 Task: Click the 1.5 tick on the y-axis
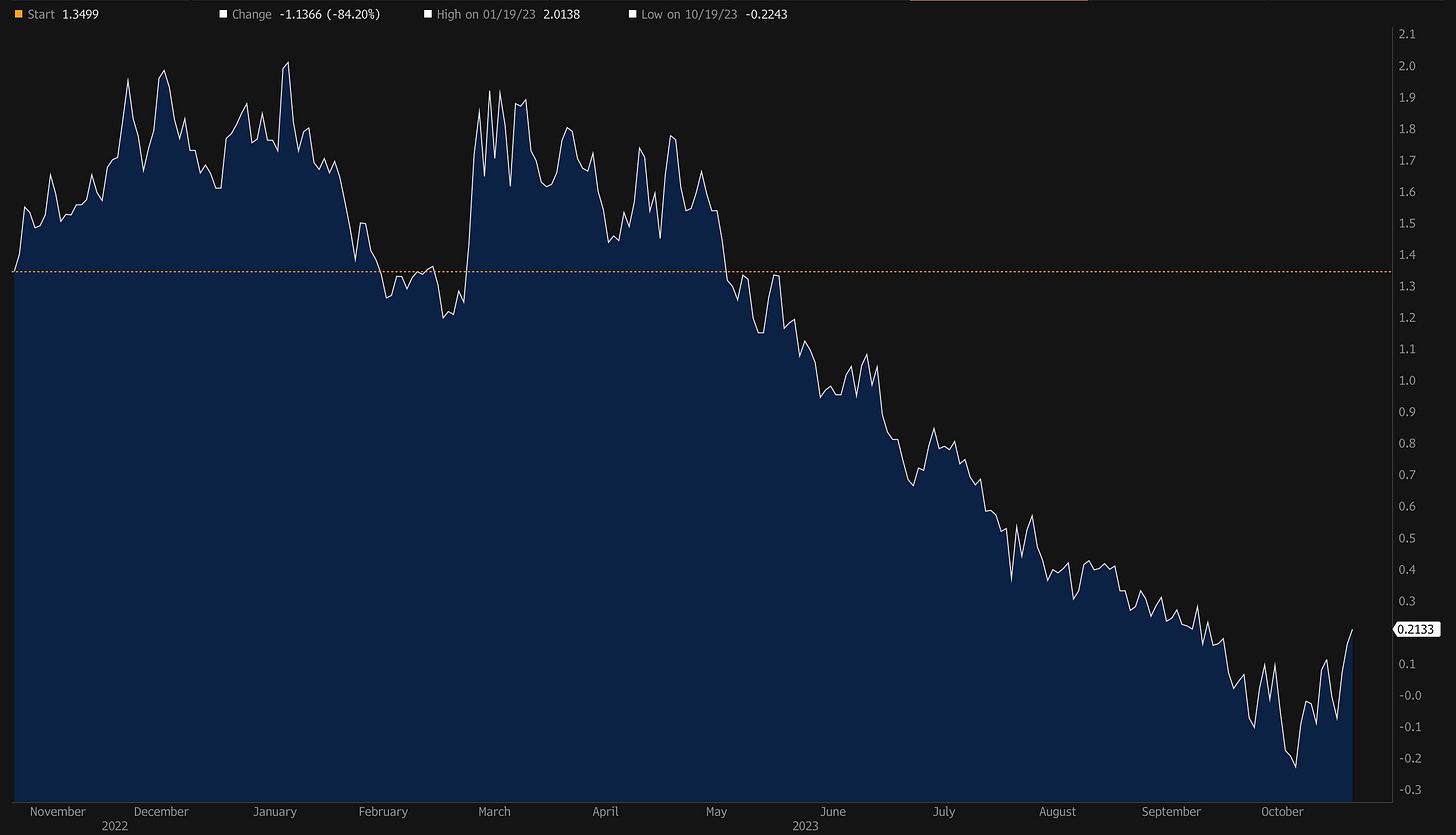[x=1407, y=223]
